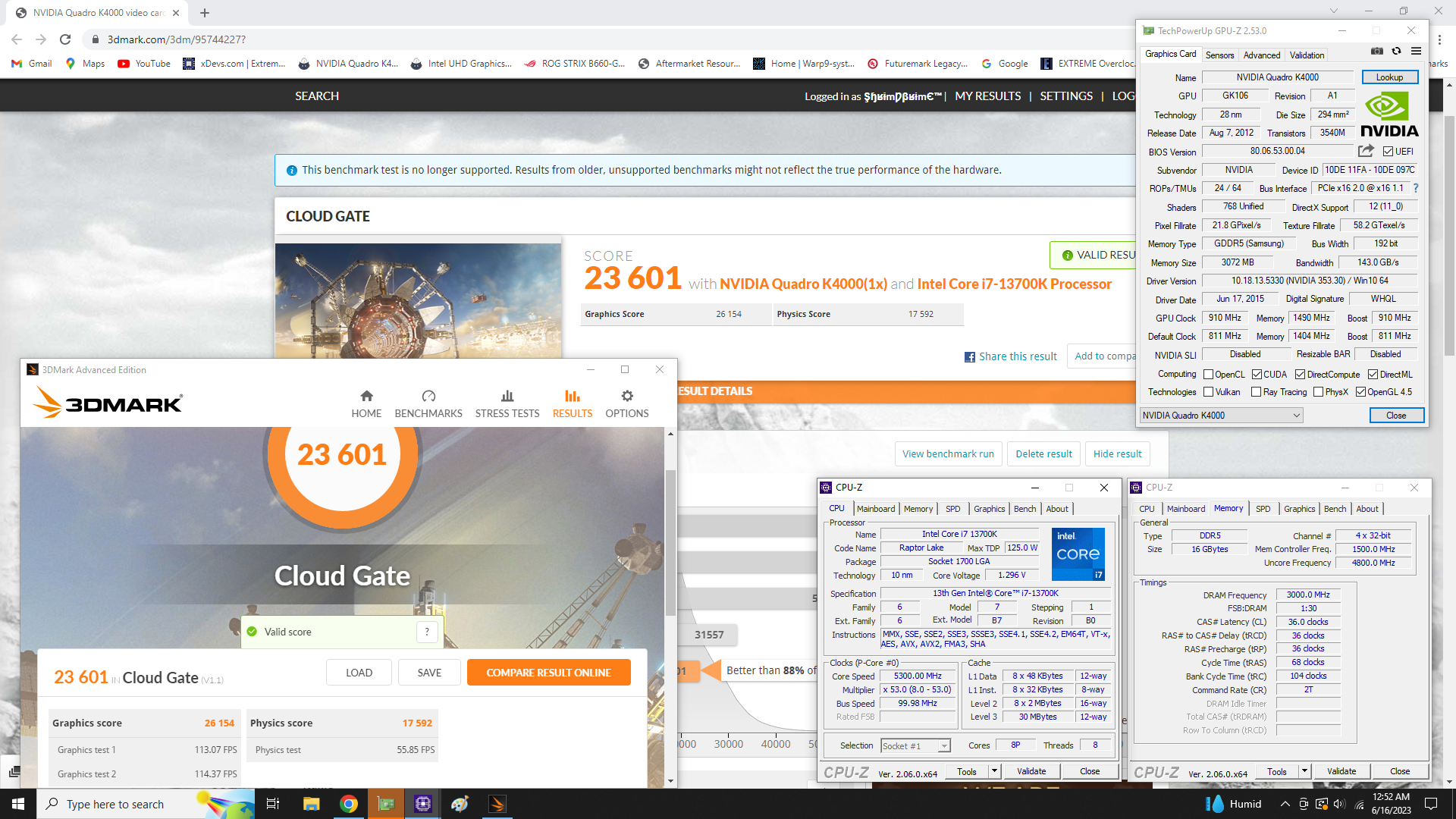
Task: Toggle UEFI checkbox in GPU-Z
Action: click(x=1388, y=152)
